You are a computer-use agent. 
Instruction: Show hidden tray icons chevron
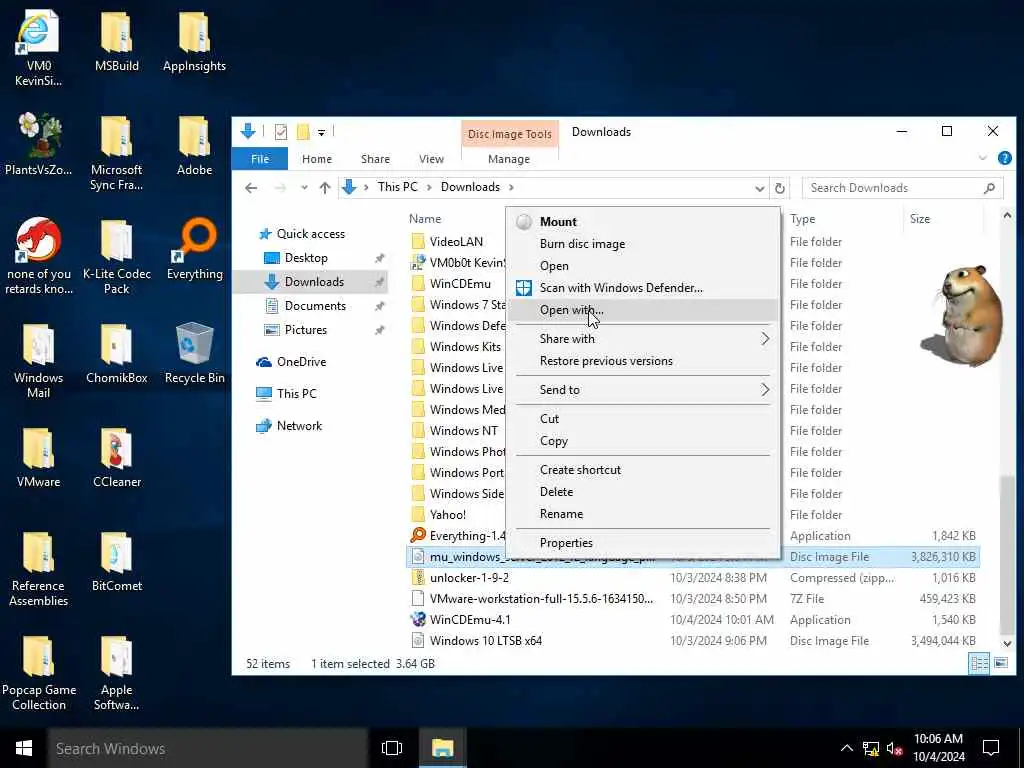pyautogui.click(x=846, y=748)
